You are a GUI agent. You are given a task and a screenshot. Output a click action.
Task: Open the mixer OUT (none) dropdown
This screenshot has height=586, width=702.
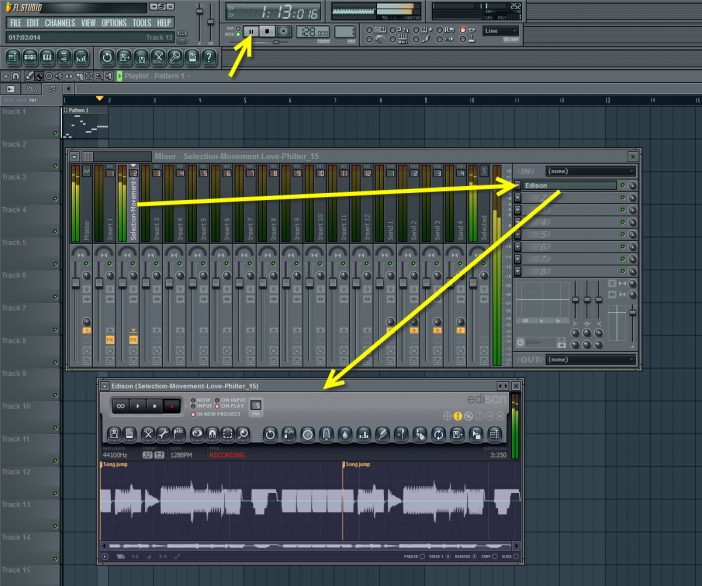coord(590,359)
